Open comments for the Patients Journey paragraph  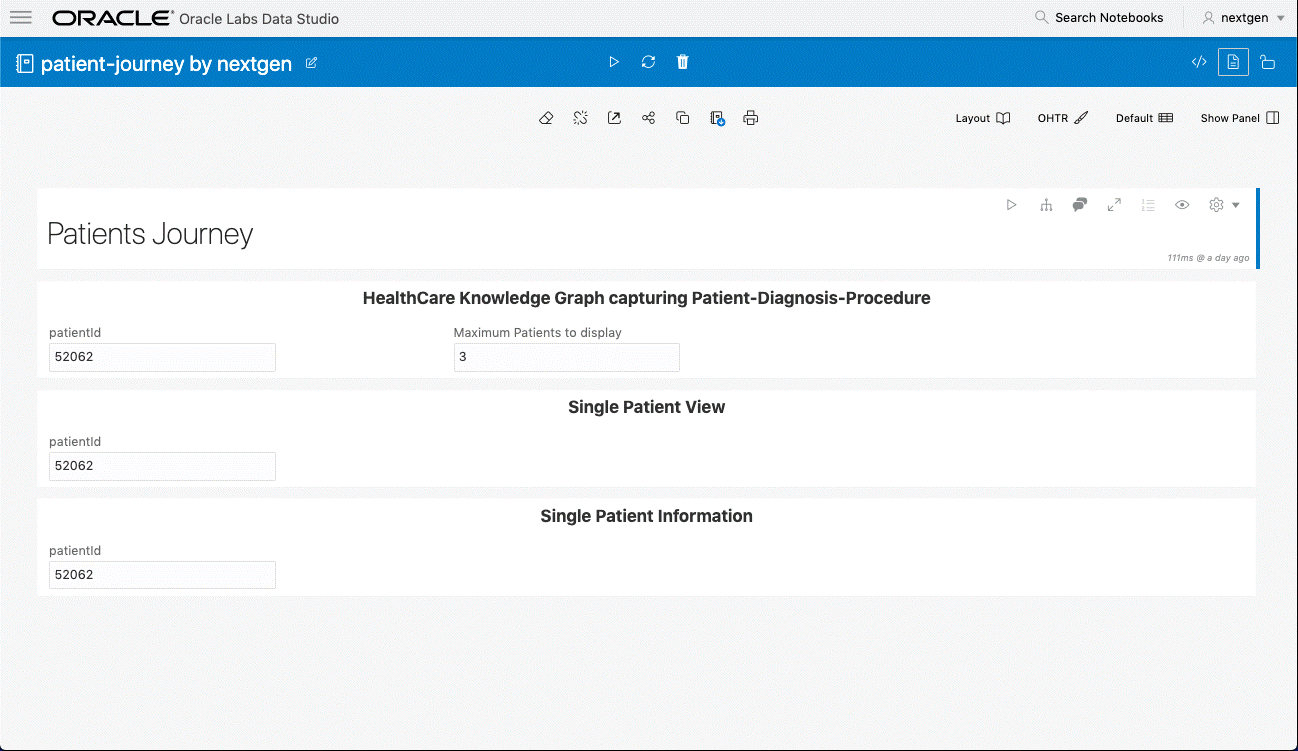click(x=1080, y=205)
